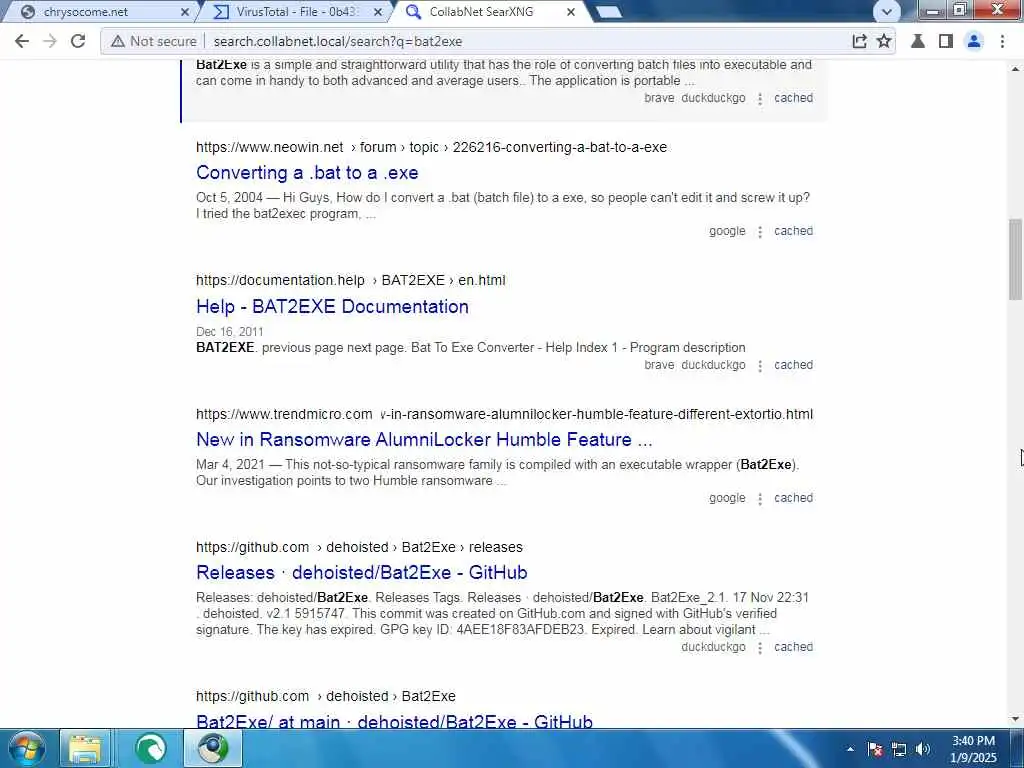Open the AlumniLocker ransomware article link

pyautogui.click(x=424, y=440)
